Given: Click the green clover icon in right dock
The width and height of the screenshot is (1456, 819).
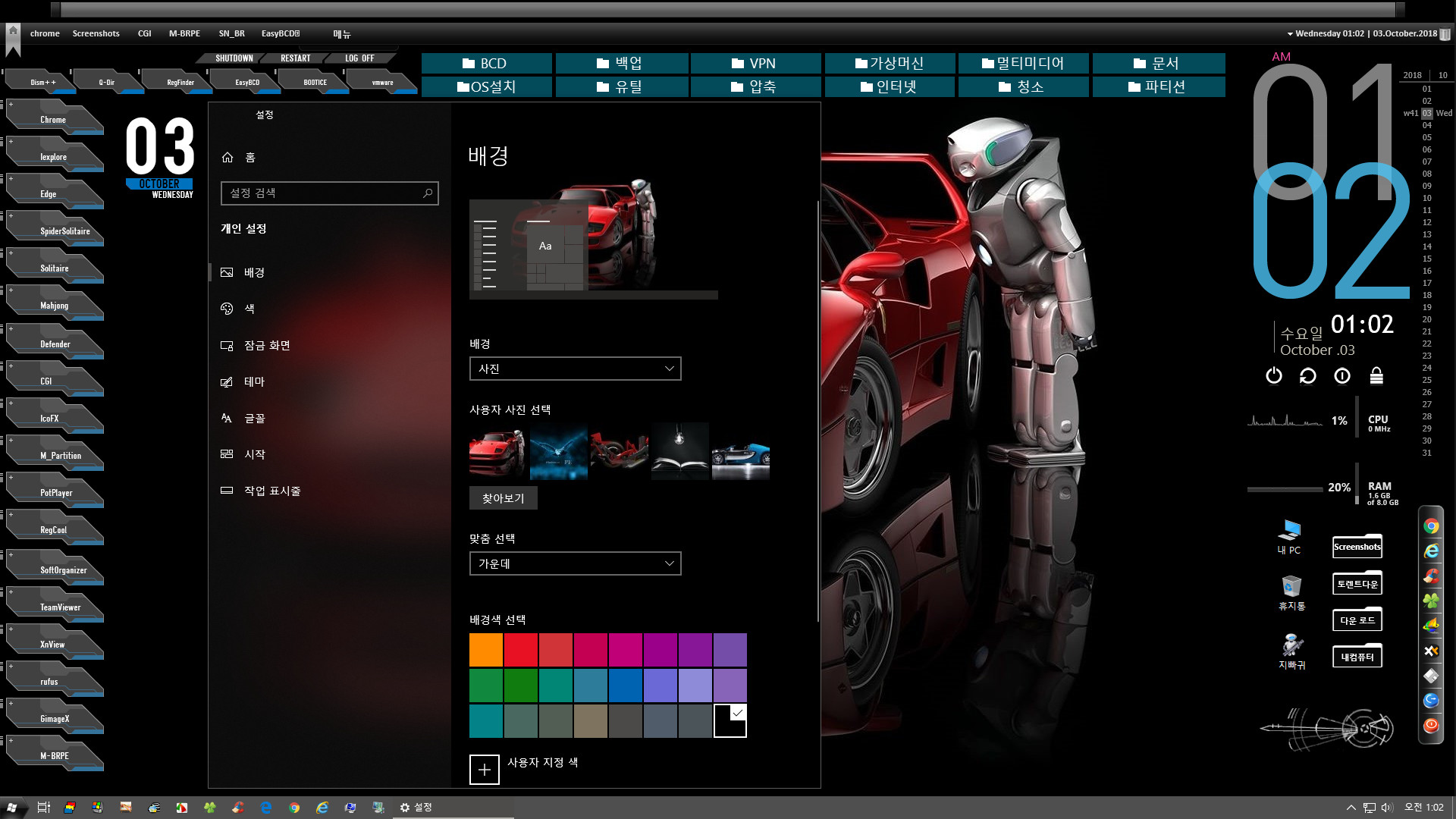Looking at the screenshot, I should (x=1431, y=601).
